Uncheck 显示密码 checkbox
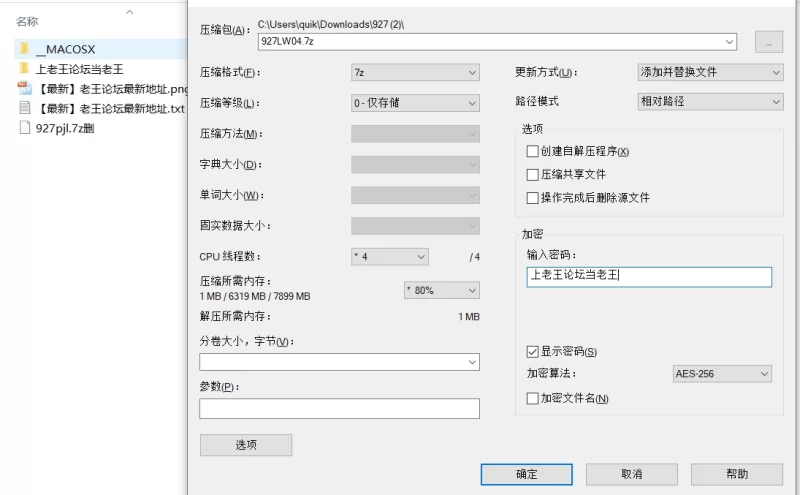 tap(532, 352)
